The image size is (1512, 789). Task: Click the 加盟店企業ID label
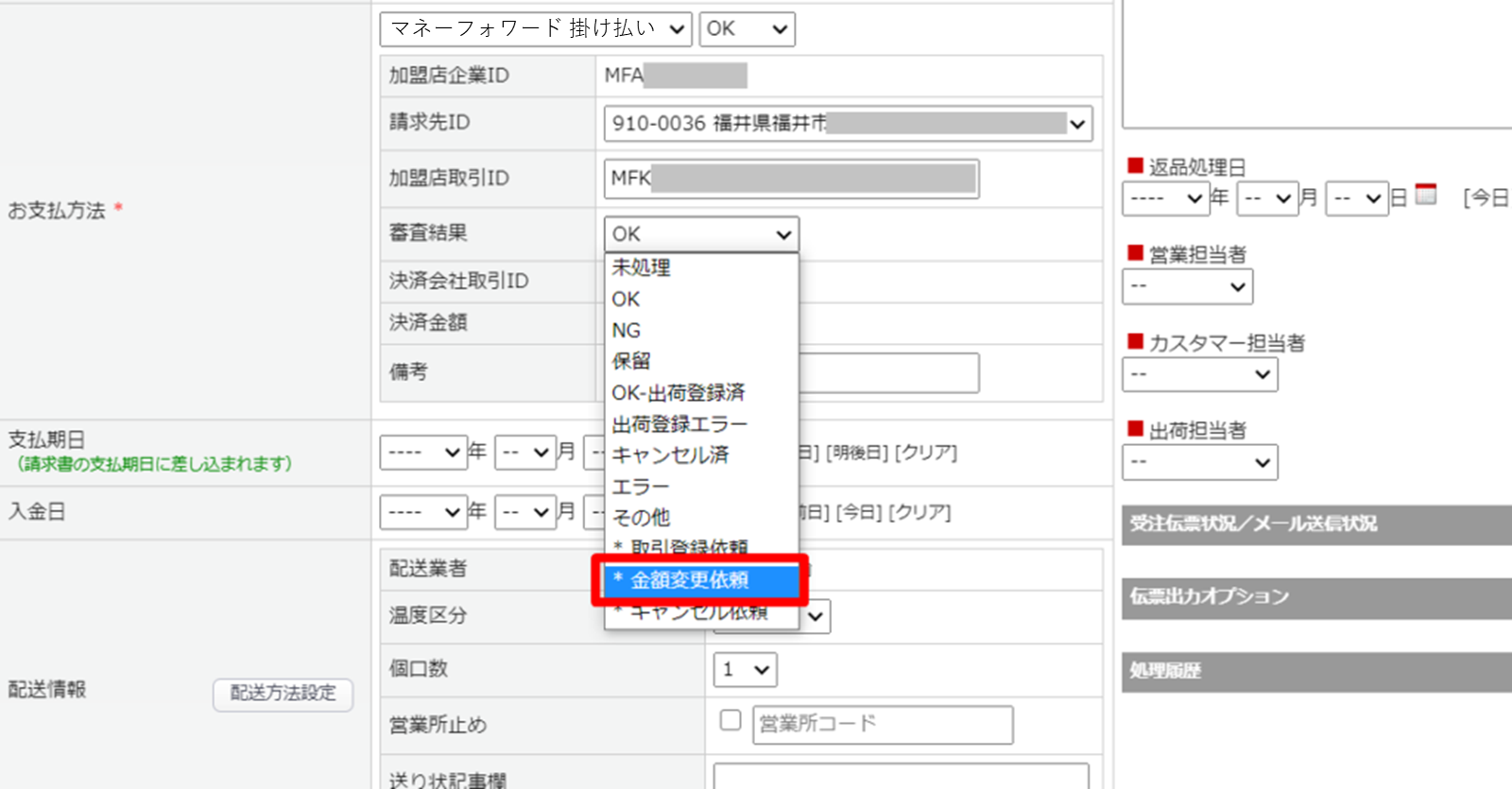click(x=449, y=76)
